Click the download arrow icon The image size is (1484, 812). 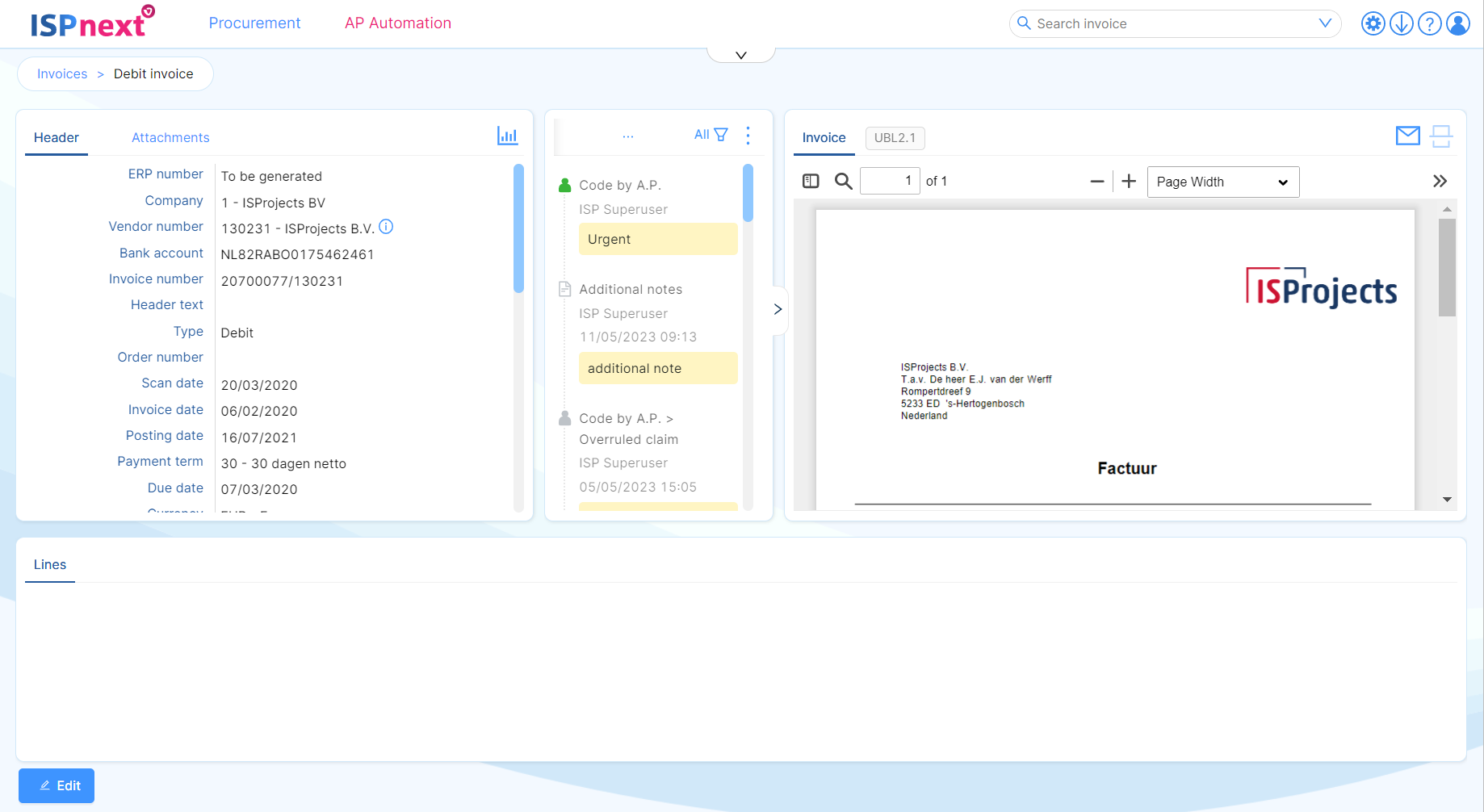pyautogui.click(x=1402, y=23)
